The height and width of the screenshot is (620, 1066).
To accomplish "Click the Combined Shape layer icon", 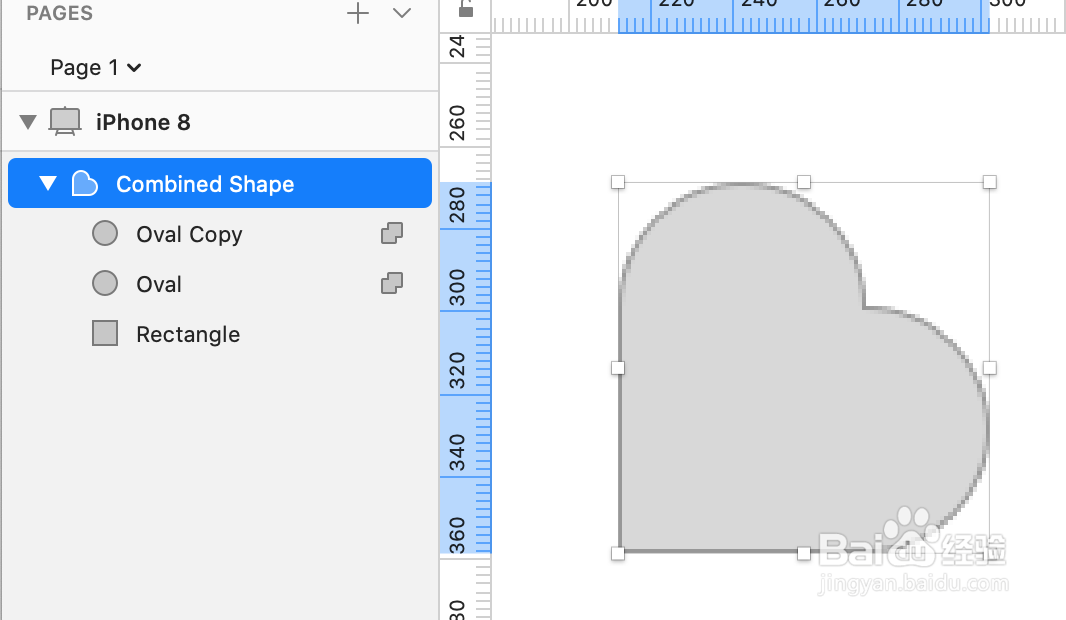I will pyautogui.click(x=84, y=184).
